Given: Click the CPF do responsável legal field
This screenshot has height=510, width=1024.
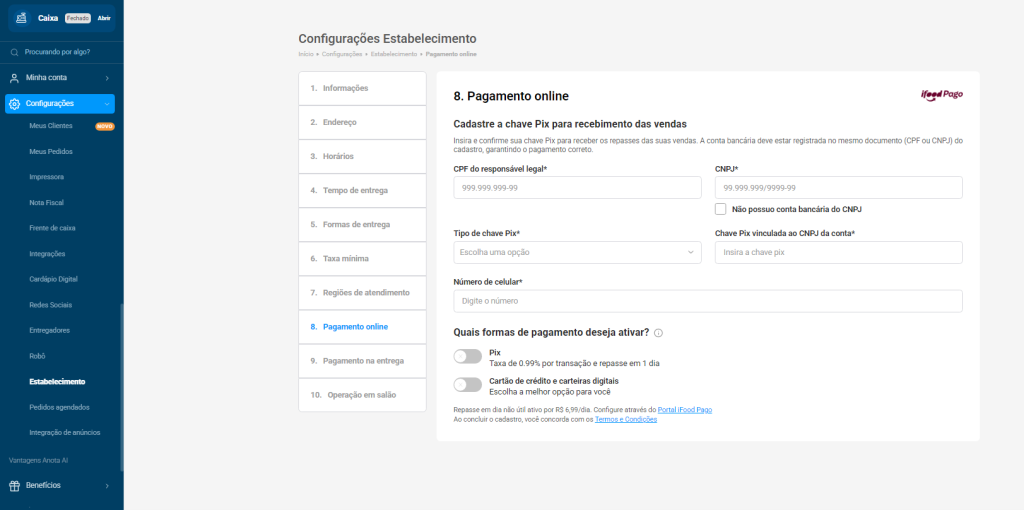Looking at the screenshot, I should (x=577, y=188).
